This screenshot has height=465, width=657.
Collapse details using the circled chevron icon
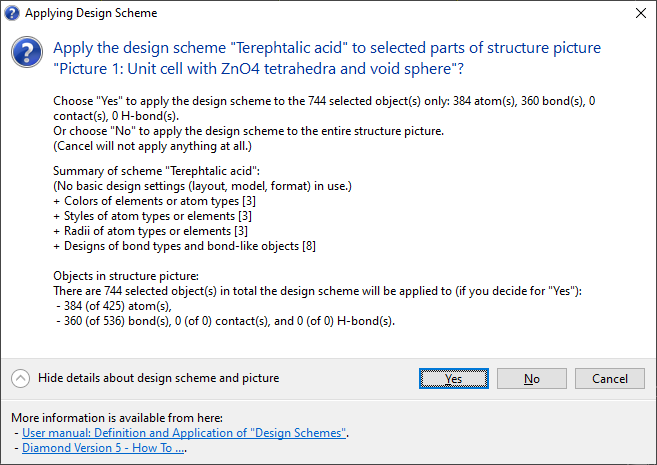[21, 379]
